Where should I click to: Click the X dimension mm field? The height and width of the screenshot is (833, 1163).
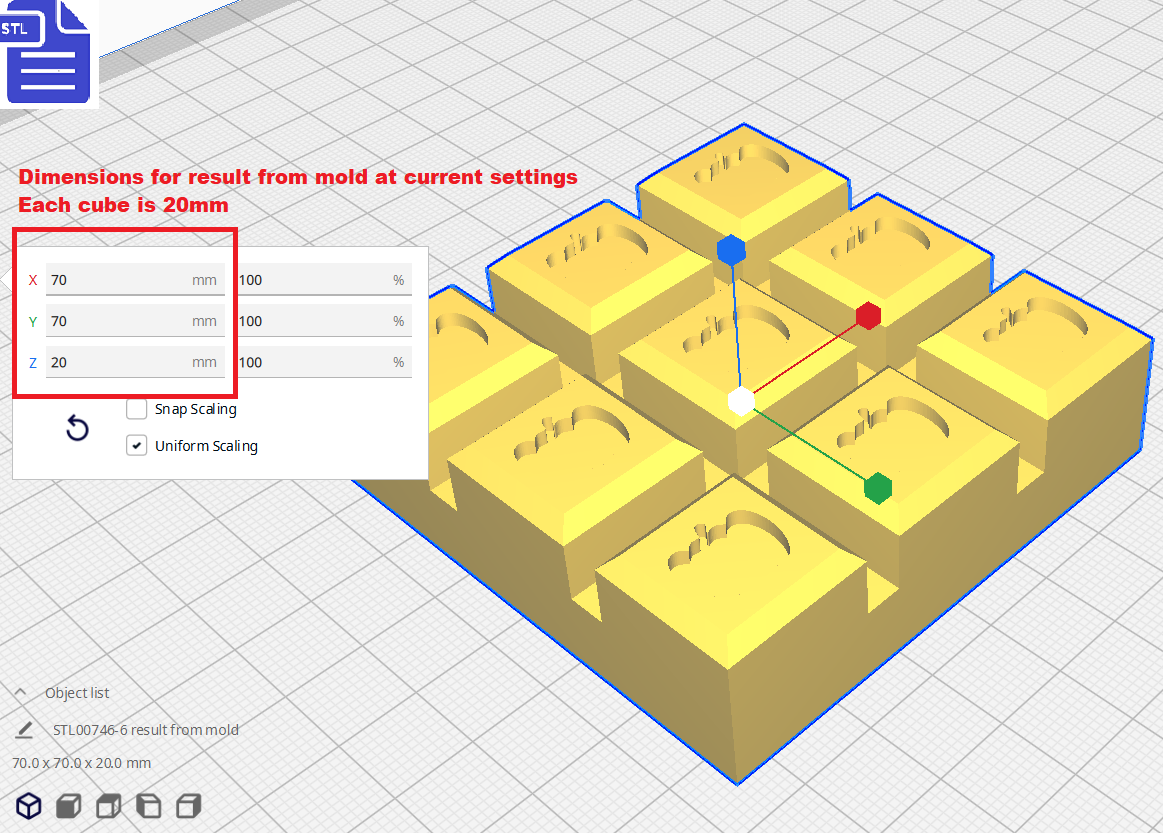pyautogui.click(x=135, y=280)
